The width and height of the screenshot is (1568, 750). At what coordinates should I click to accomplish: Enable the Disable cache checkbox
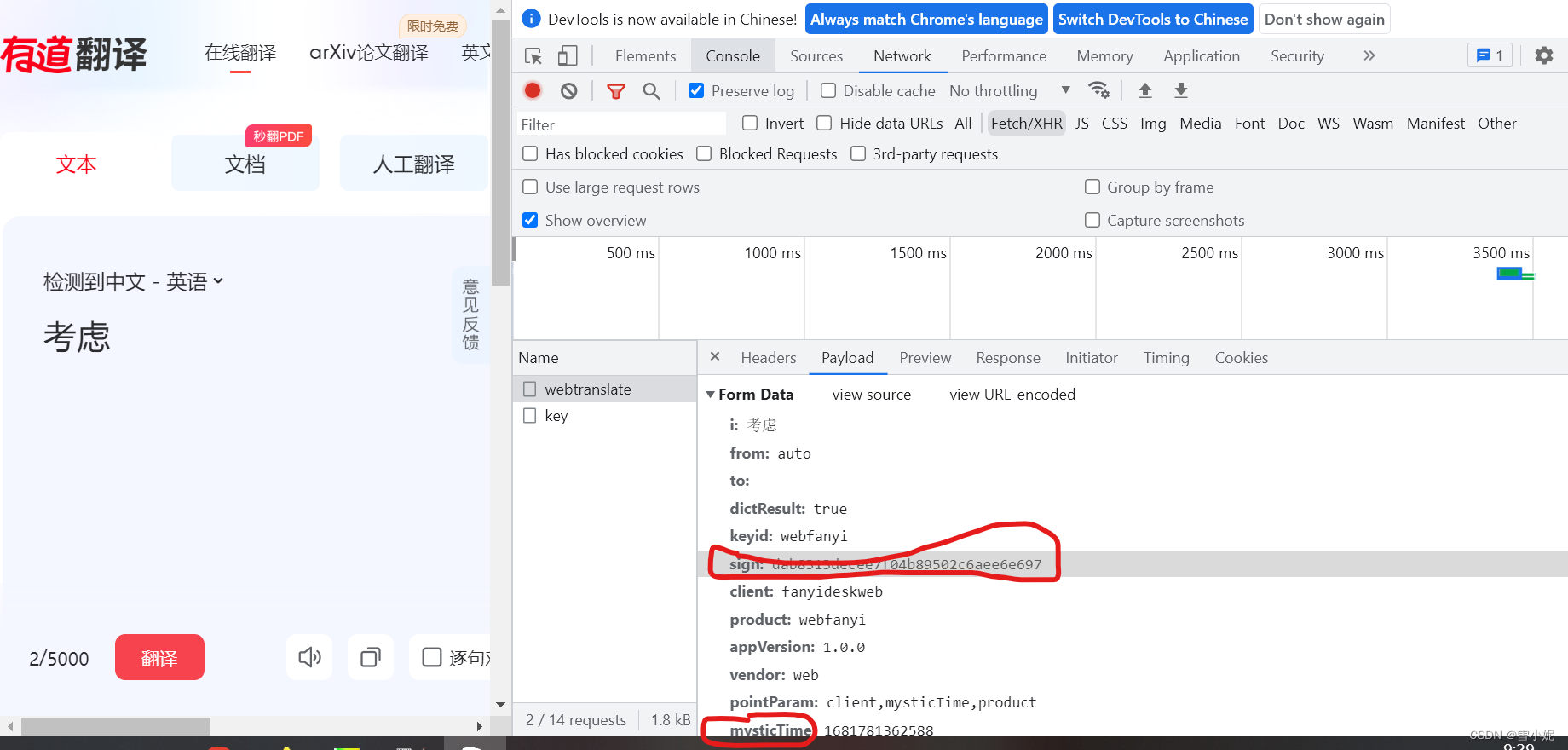click(x=828, y=90)
